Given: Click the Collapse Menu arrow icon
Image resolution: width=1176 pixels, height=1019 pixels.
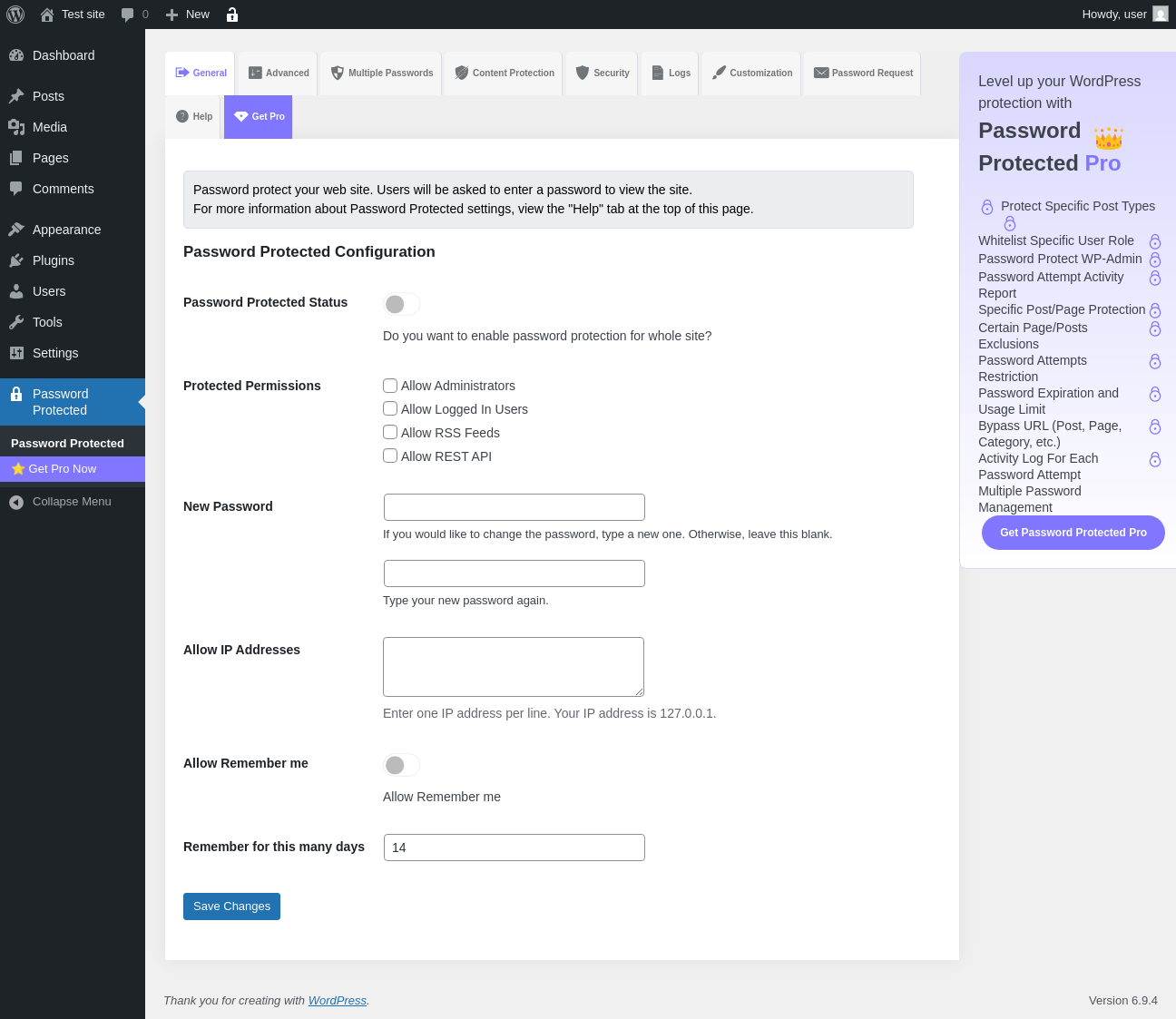Looking at the screenshot, I should pos(16,502).
